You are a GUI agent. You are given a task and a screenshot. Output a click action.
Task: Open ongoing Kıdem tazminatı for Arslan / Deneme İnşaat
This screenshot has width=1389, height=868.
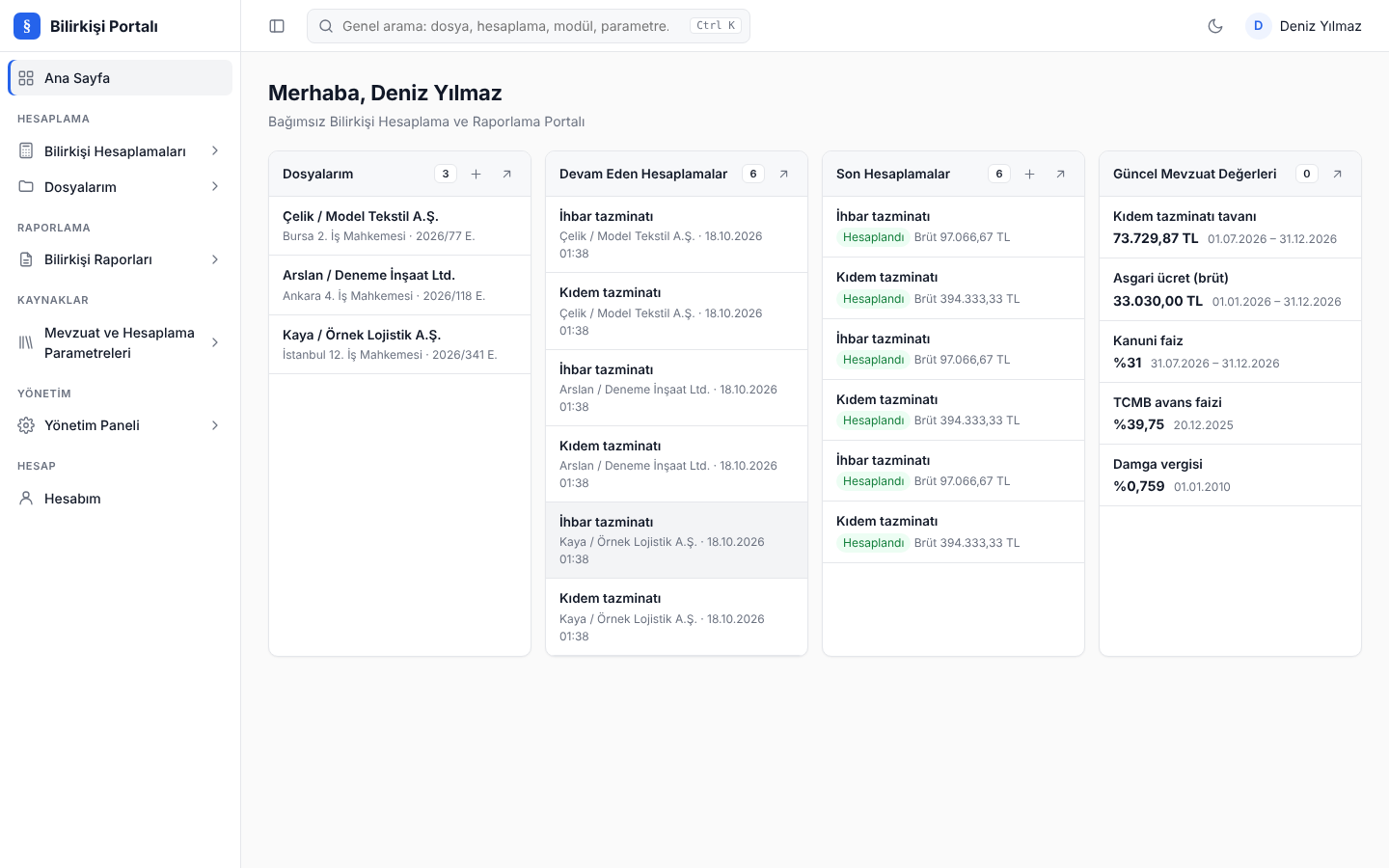point(676,464)
